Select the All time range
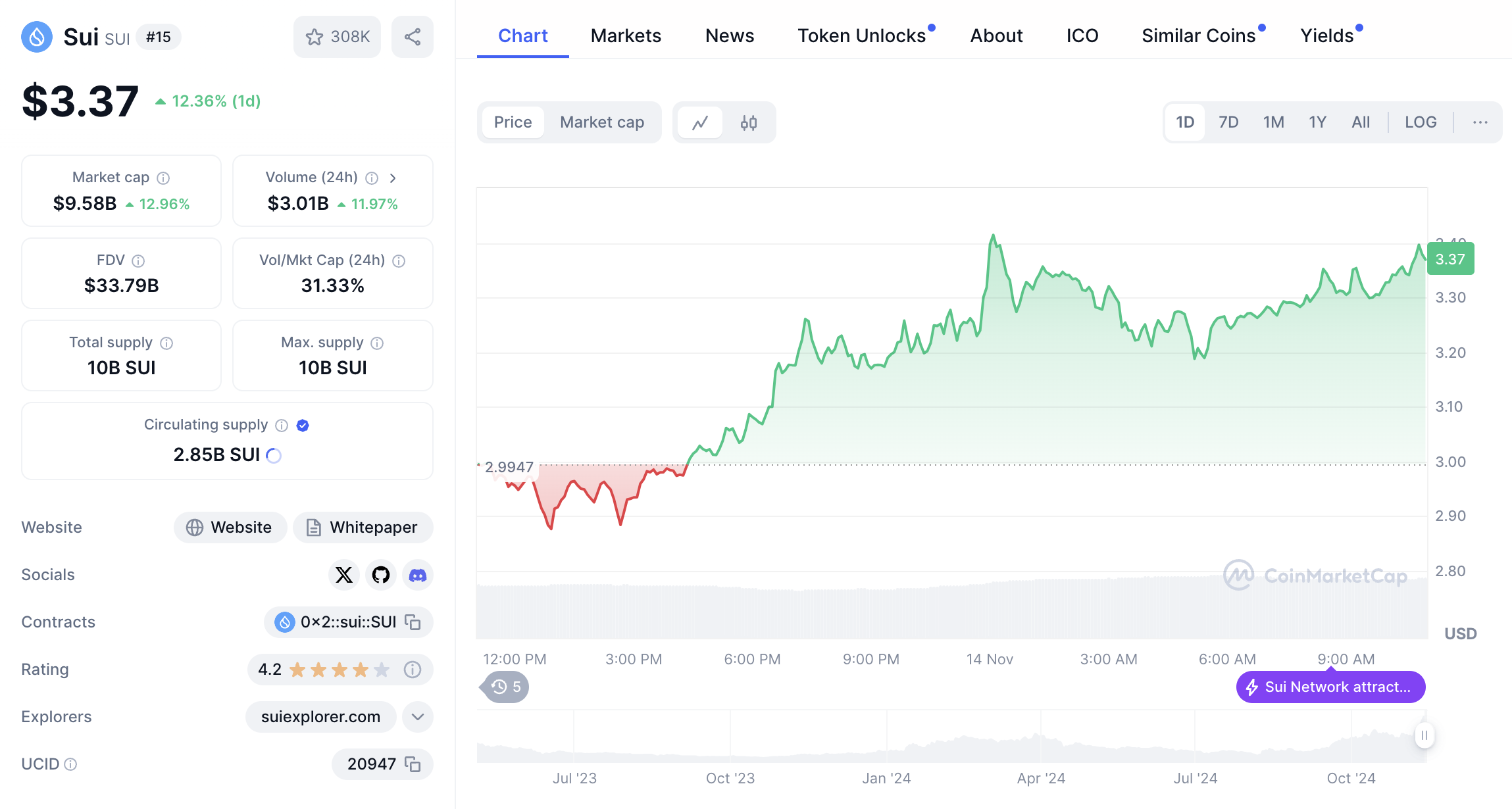 coord(1361,122)
